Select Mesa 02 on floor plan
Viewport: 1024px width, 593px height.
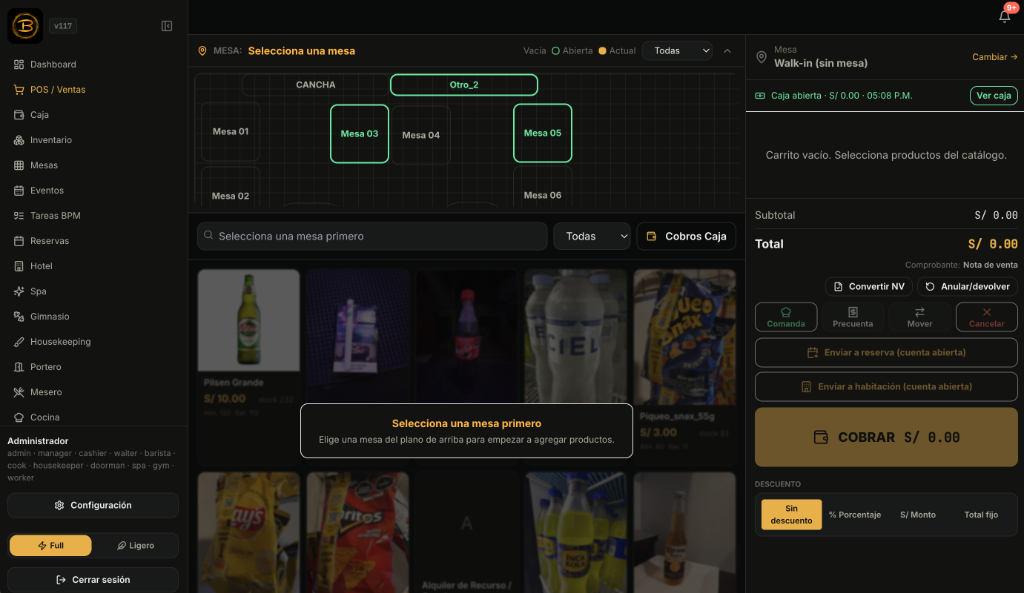coord(231,189)
